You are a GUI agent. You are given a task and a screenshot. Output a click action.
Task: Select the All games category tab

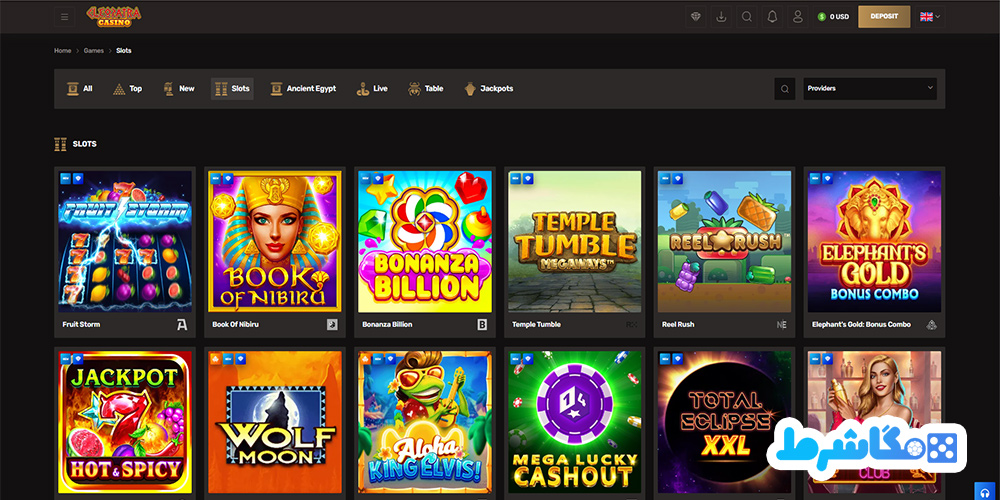coord(80,89)
